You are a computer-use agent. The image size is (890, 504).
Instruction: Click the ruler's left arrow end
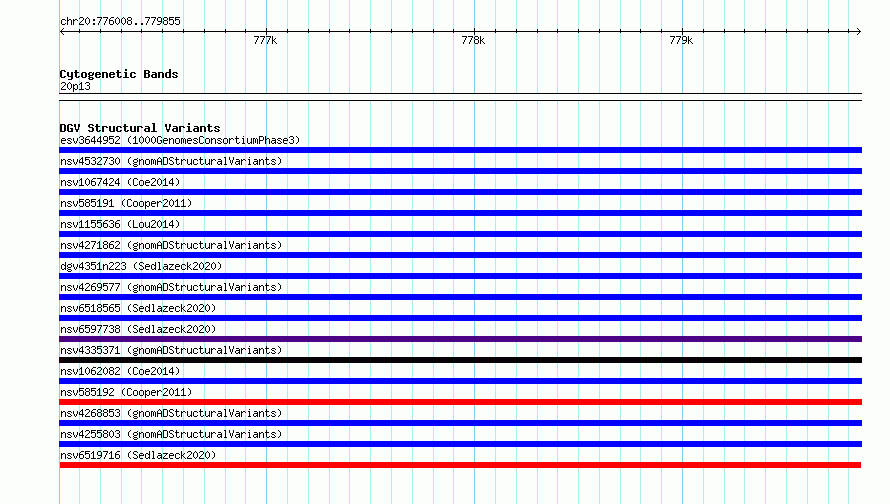(62, 31)
